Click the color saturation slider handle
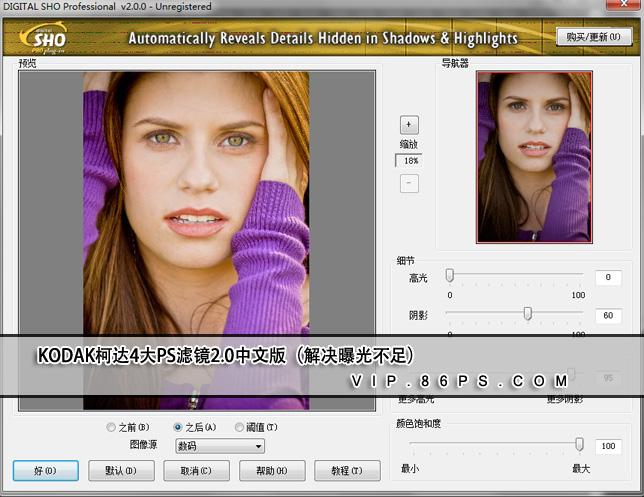Viewport: 644px width, 497px height. (580, 444)
